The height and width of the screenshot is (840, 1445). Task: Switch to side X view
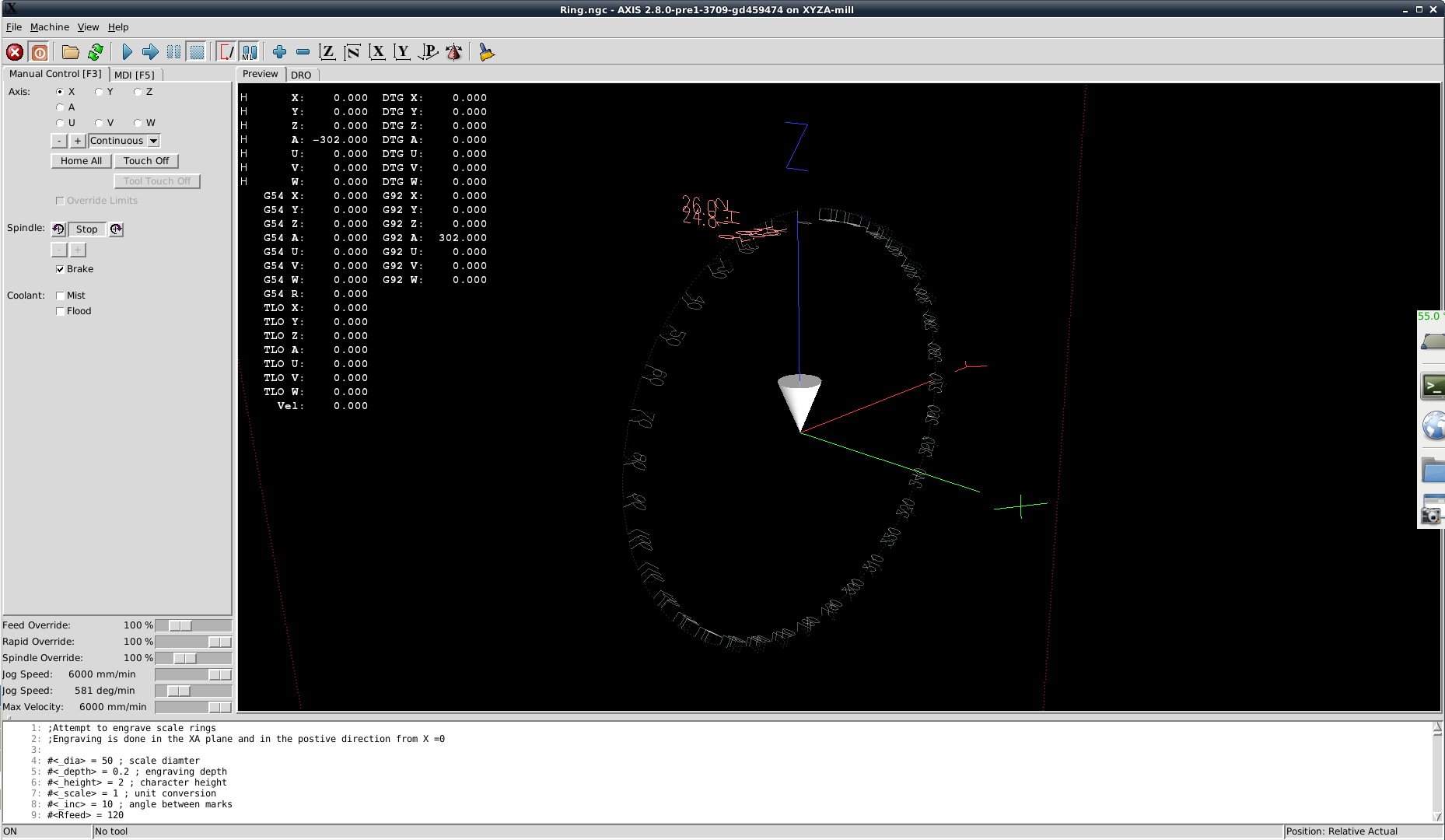pyautogui.click(x=377, y=52)
